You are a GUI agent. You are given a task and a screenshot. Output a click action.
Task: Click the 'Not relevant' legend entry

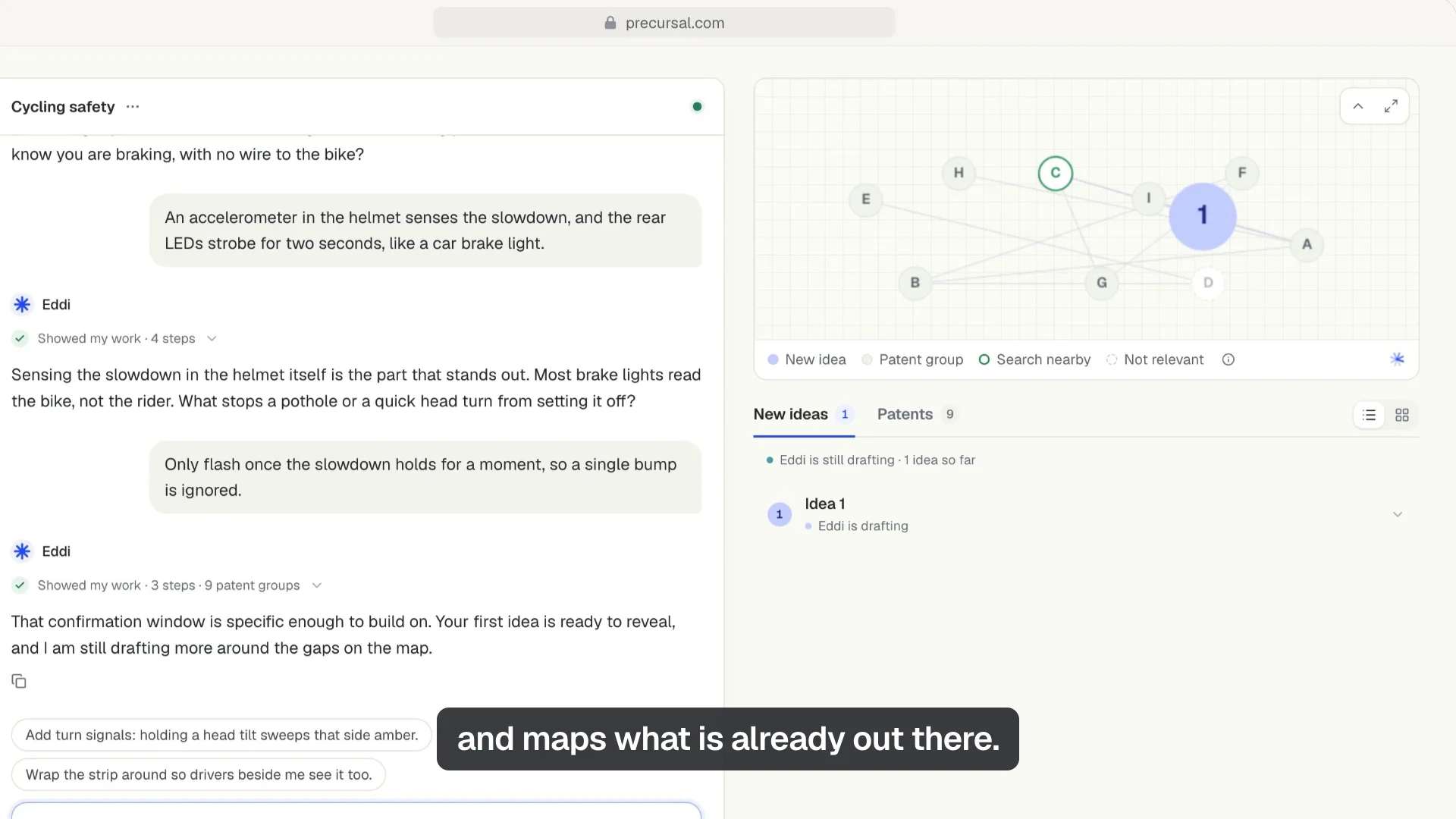1155,359
